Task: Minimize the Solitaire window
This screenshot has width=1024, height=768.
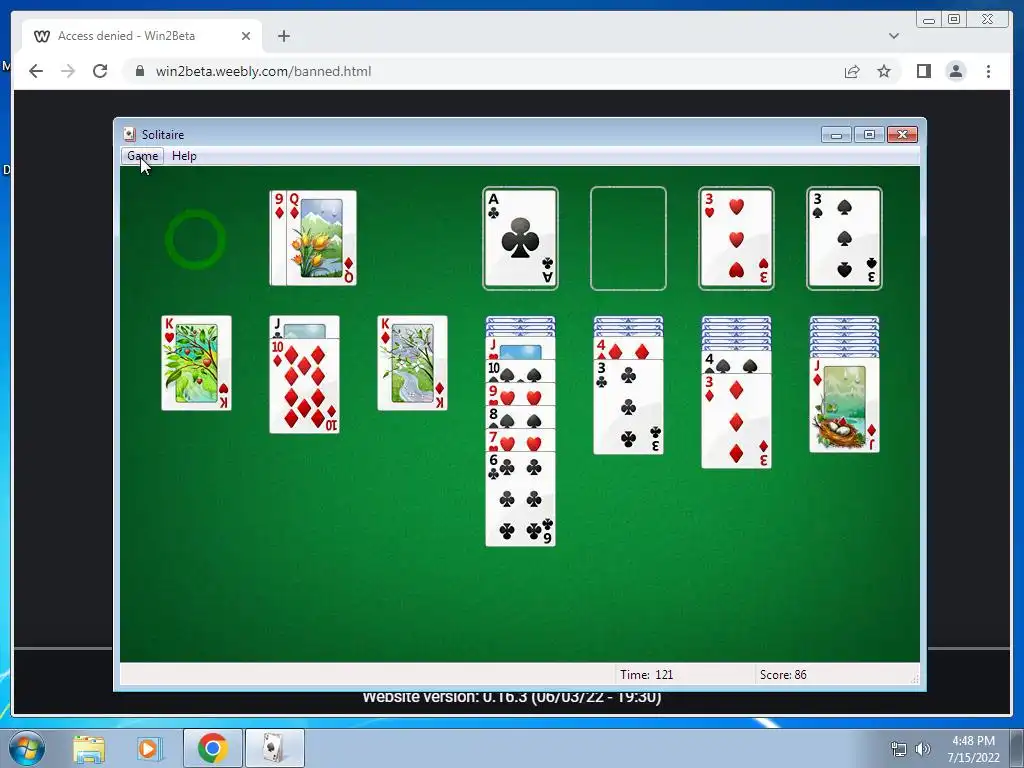Action: click(x=836, y=135)
